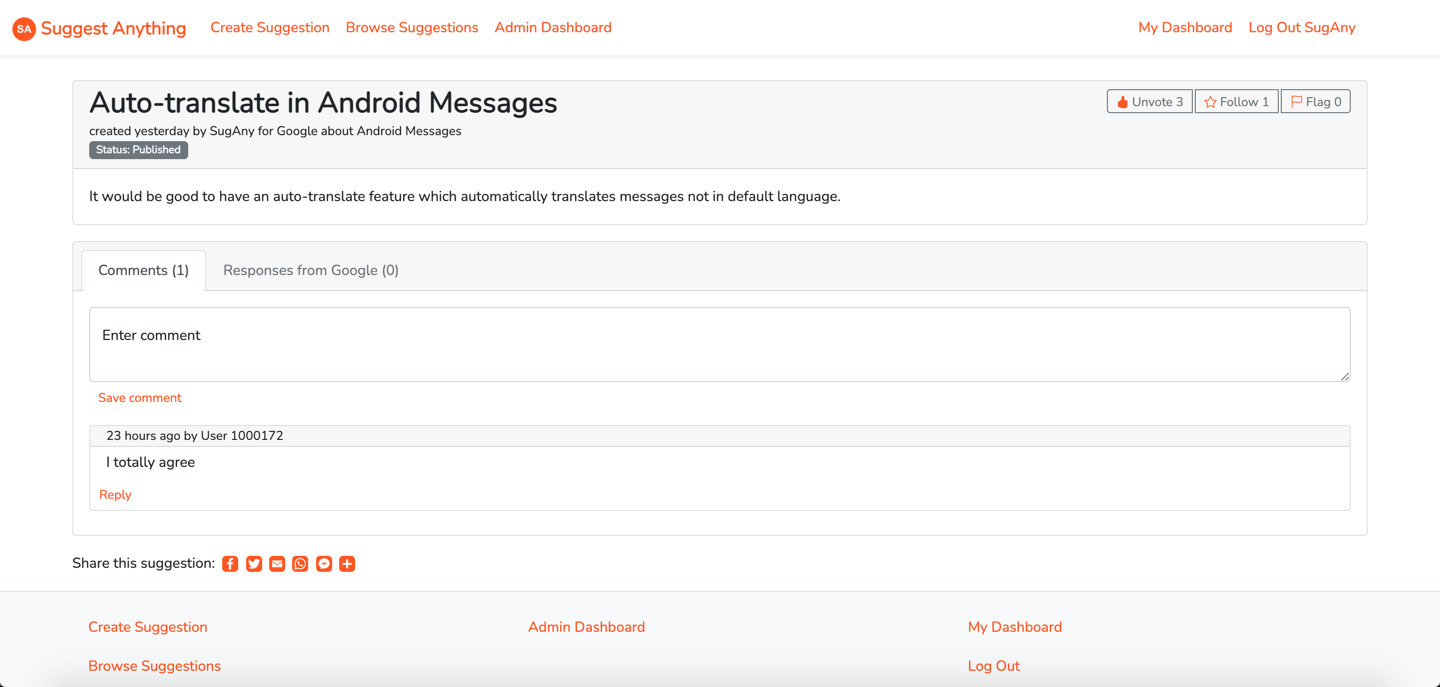Screen dimensions: 1440x687
Task: Open Responses from Google tab
Action: click(311, 270)
